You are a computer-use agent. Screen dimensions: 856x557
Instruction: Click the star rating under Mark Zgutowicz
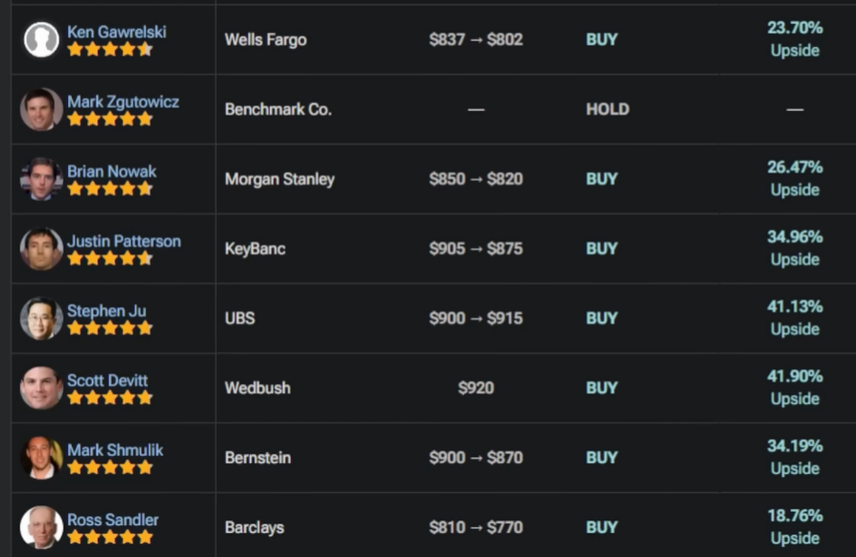(x=110, y=119)
